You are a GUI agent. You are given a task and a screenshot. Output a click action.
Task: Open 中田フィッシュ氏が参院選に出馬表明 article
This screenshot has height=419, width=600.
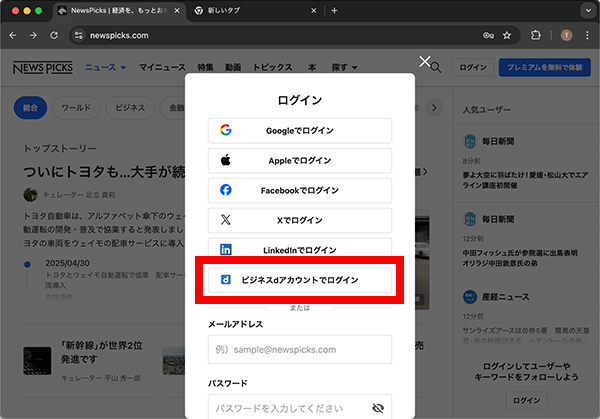point(520,258)
